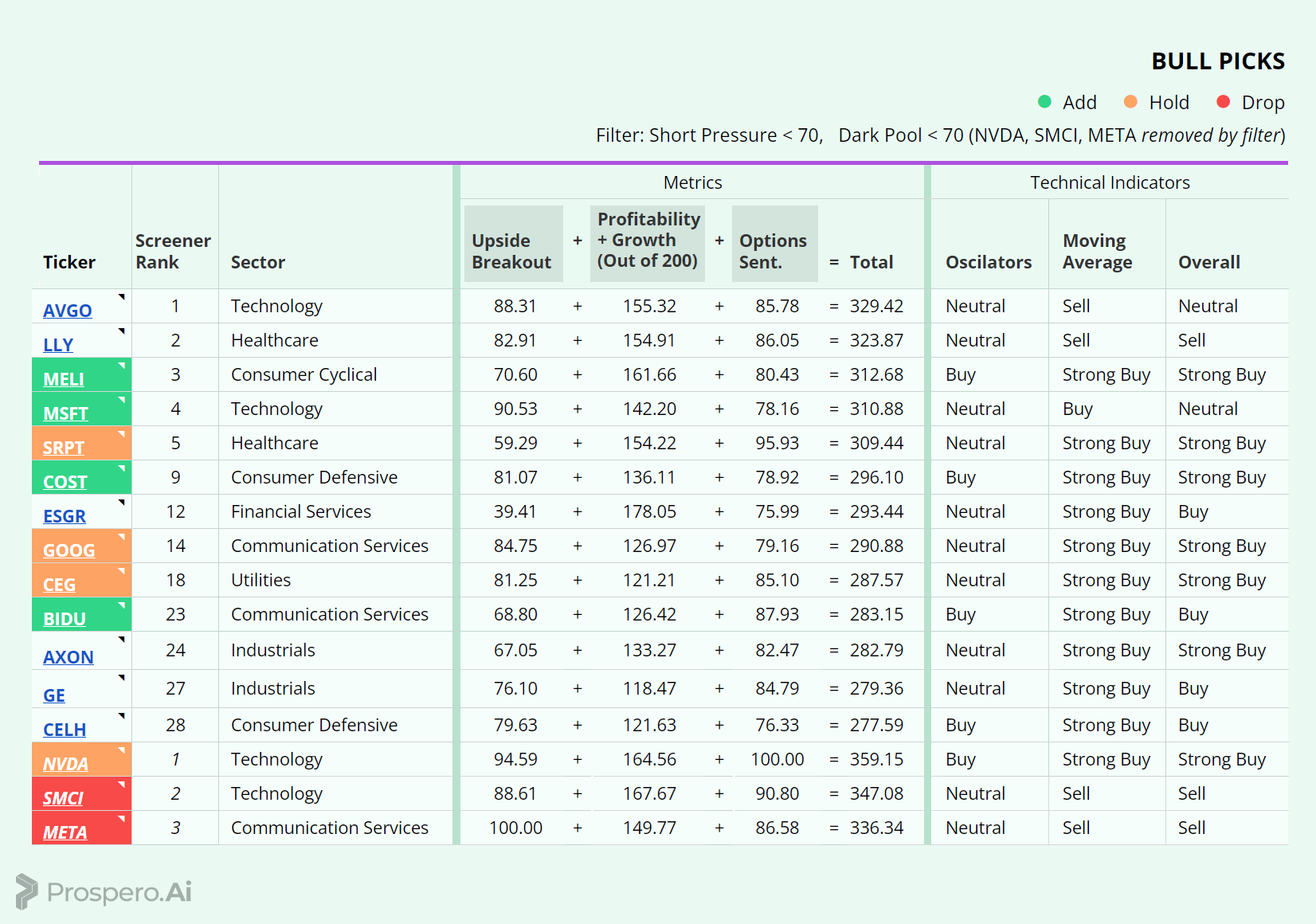This screenshot has width=1316, height=924.
Task: Select options sentiment 100.00 for NVDA
Action: tap(777, 759)
